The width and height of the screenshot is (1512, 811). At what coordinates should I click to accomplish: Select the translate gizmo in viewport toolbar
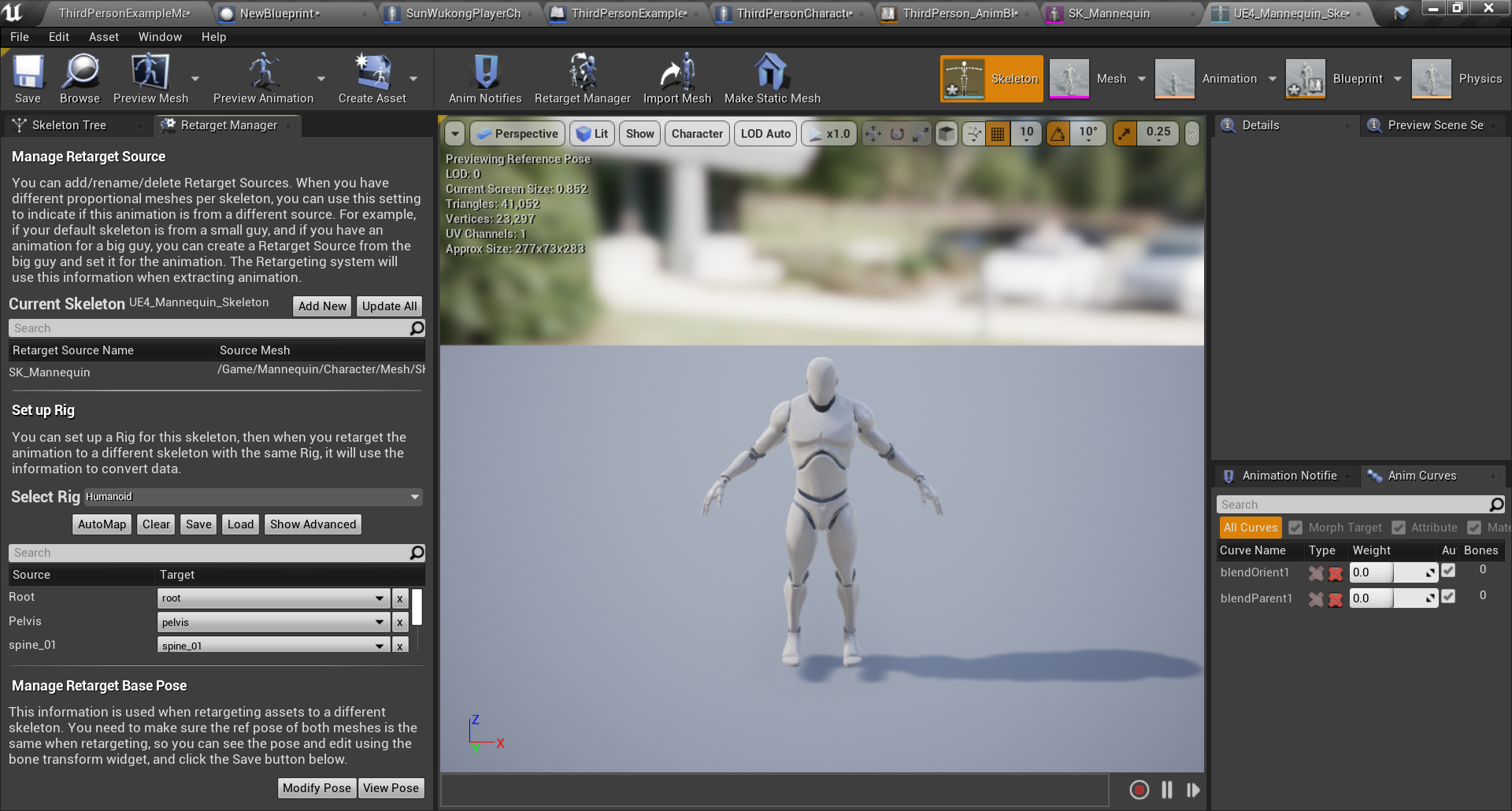point(873,134)
